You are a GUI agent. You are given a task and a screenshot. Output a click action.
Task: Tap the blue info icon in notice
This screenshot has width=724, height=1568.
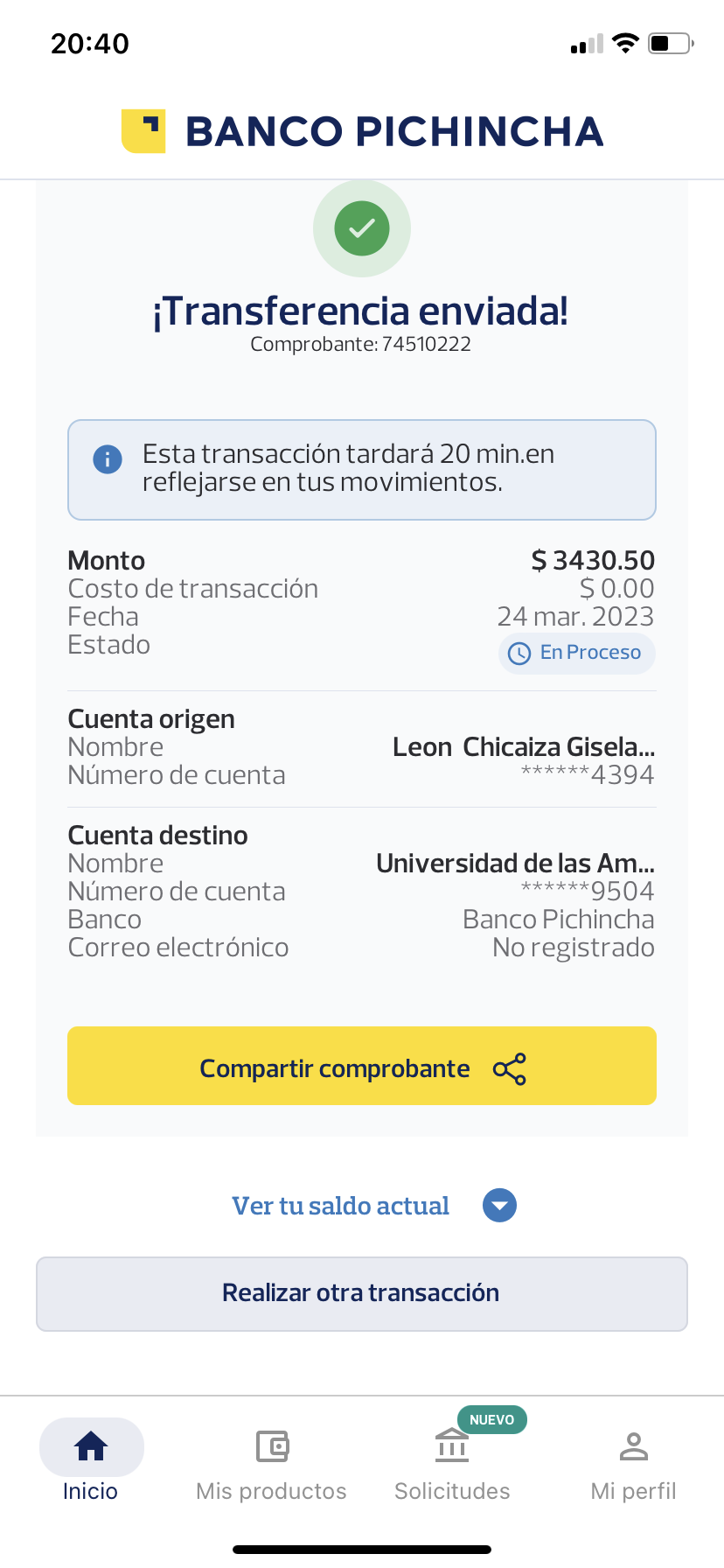(x=108, y=458)
